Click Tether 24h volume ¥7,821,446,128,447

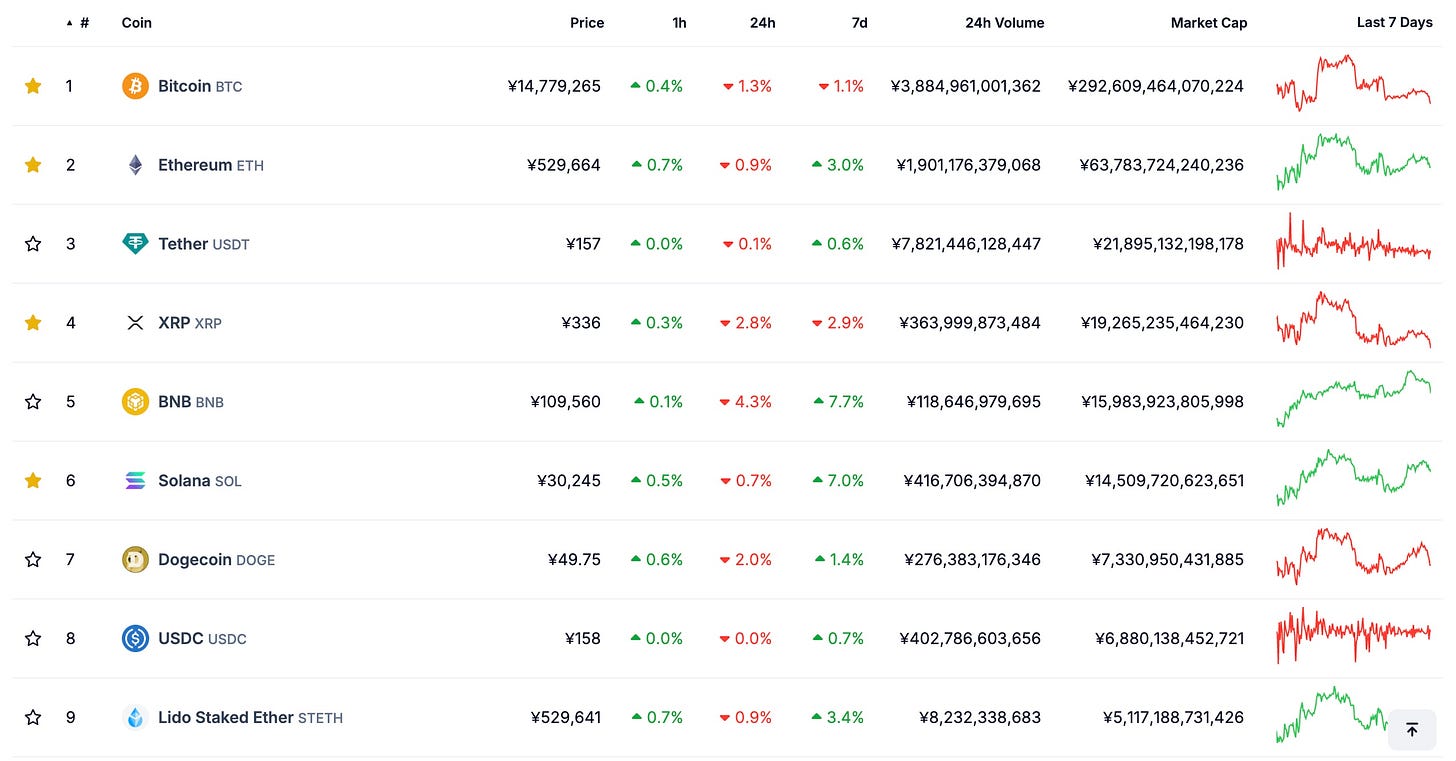(966, 244)
